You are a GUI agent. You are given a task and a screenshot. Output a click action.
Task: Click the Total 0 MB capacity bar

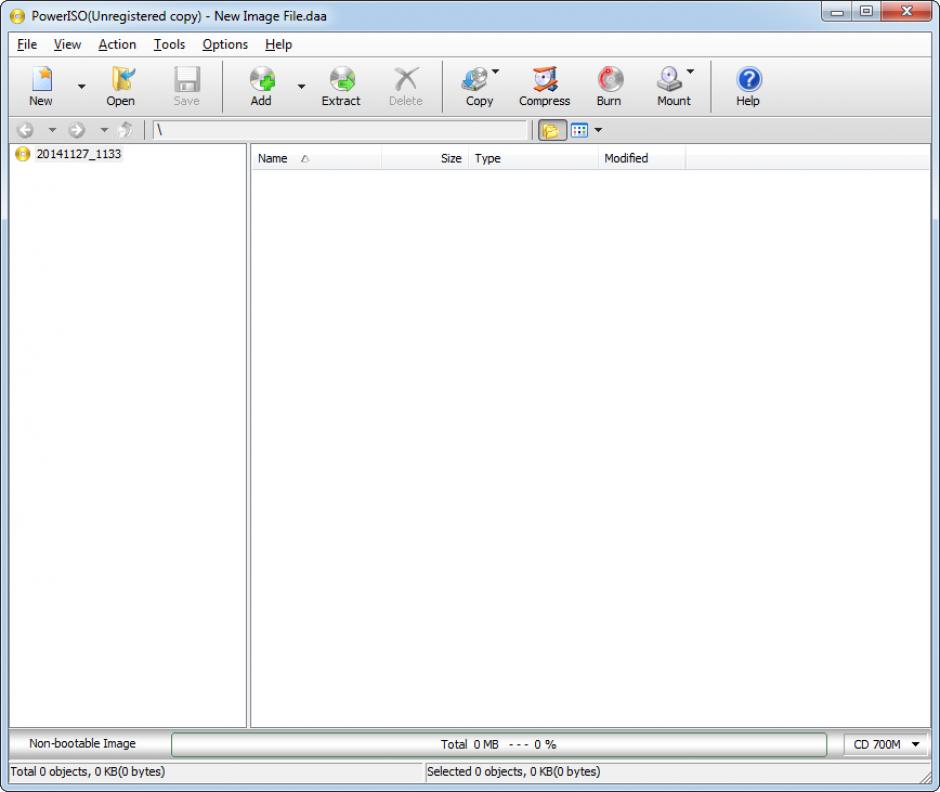tap(499, 744)
